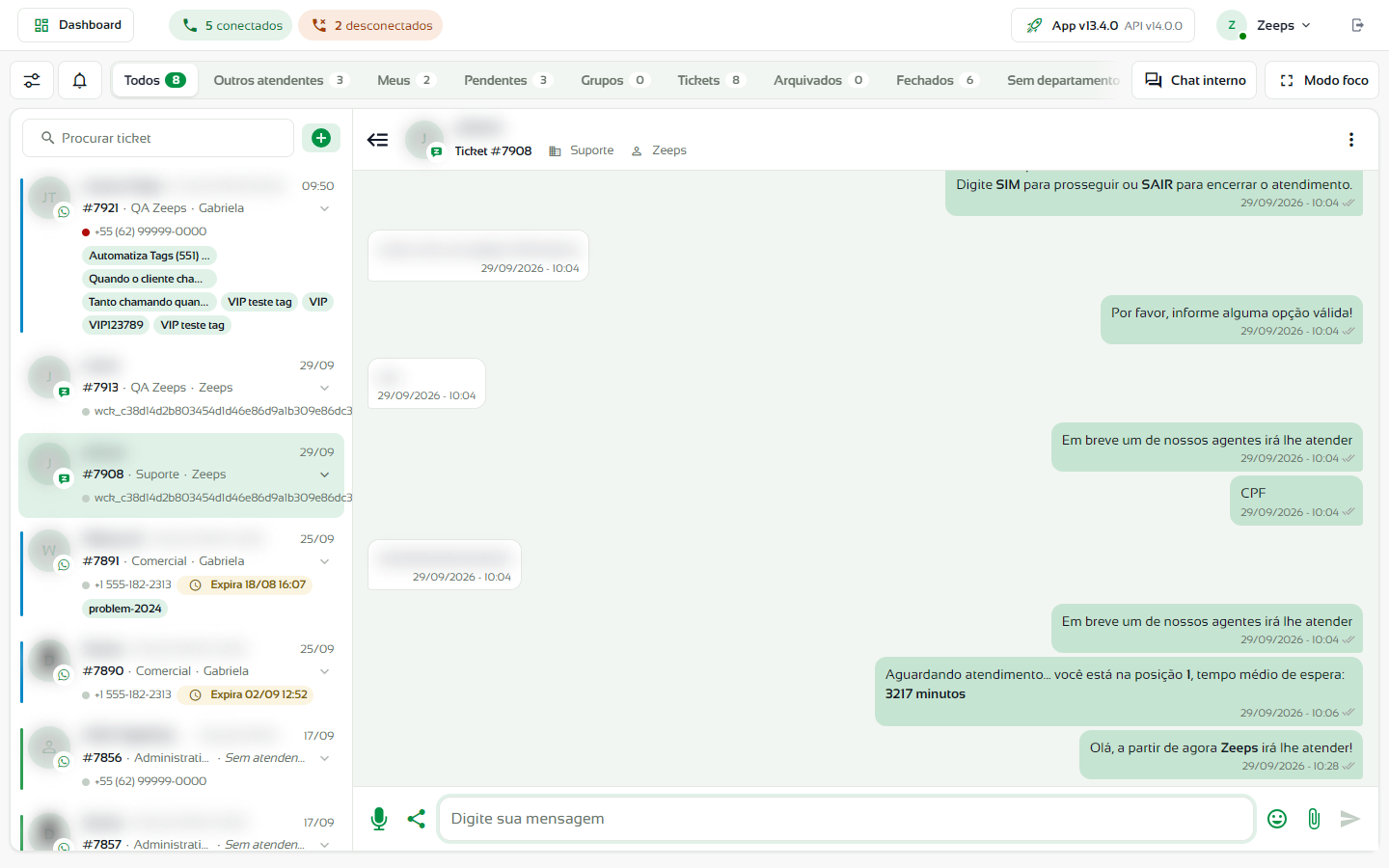This screenshot has width=1389, height=868.
Task: Expand ticket #7891 chevron
Action: [x=325, y=561]
